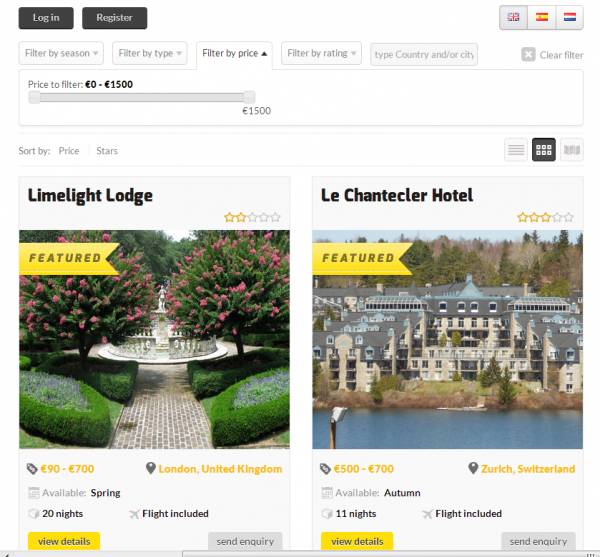Sort results by Stars
This screenshot has width=600, height=557.
click(107, 151)
